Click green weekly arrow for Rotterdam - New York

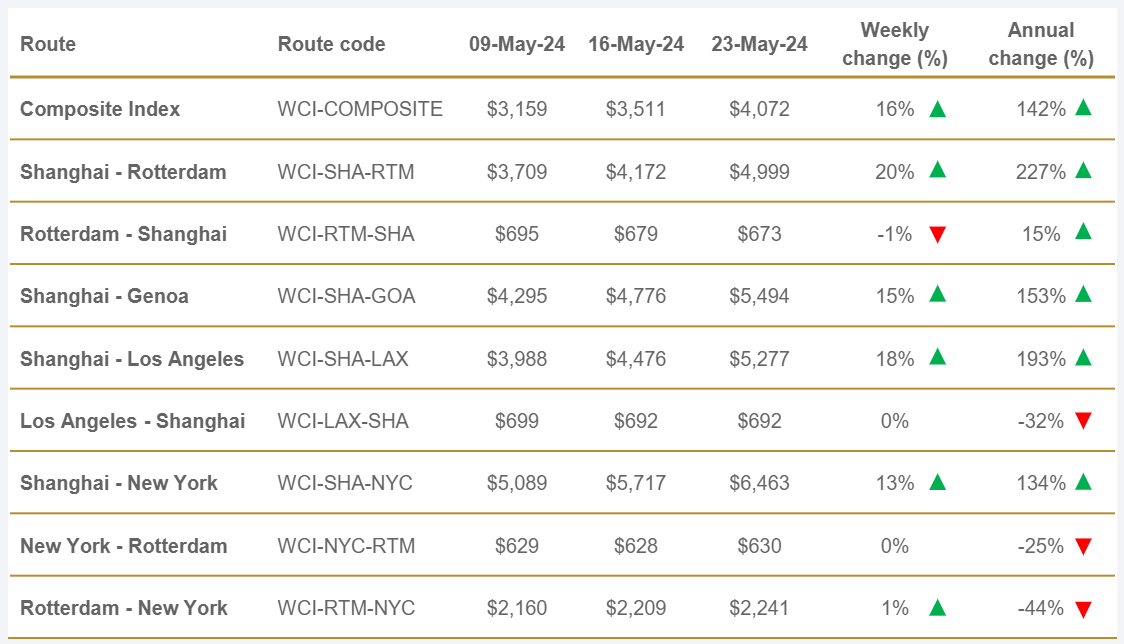(x=937, y=606)
